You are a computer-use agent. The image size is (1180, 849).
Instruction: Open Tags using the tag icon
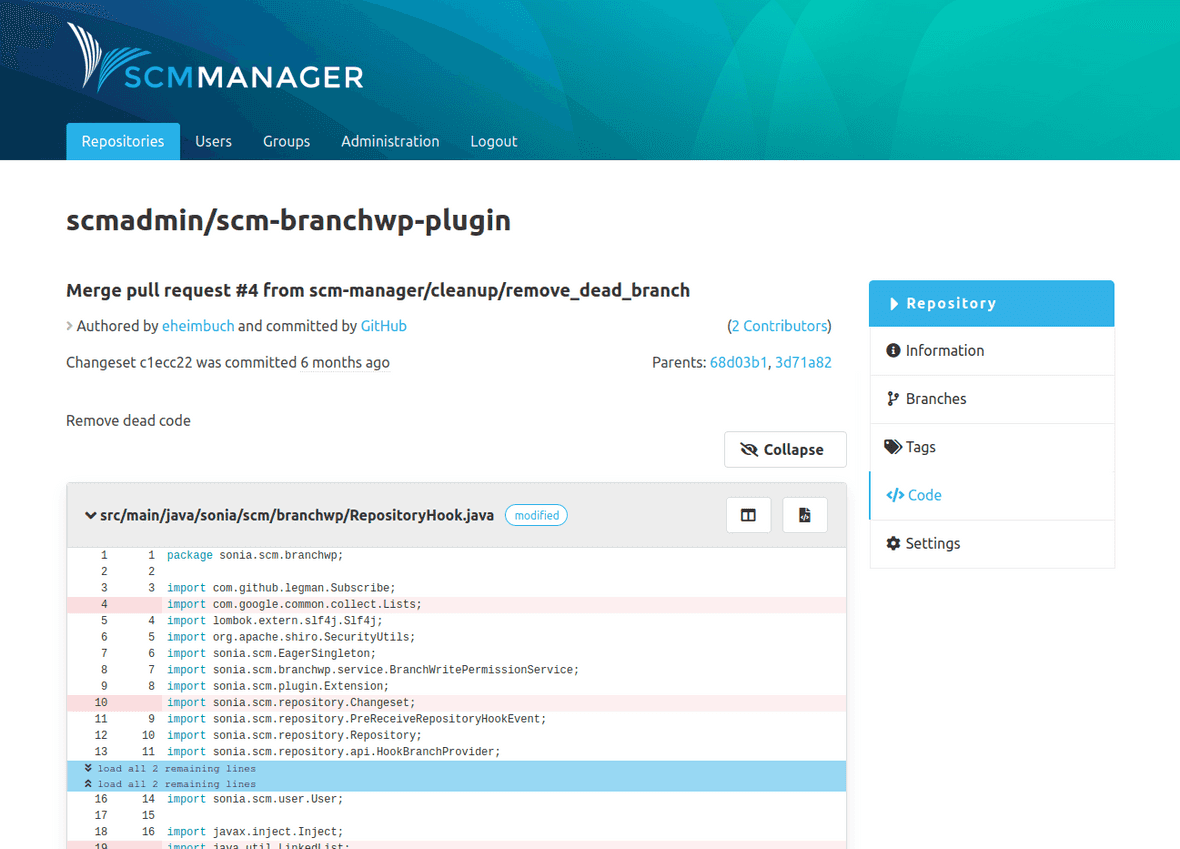(x=893, y=446)
